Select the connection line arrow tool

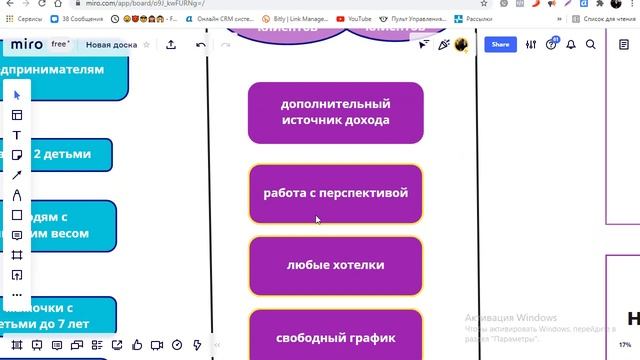point(17,175)
